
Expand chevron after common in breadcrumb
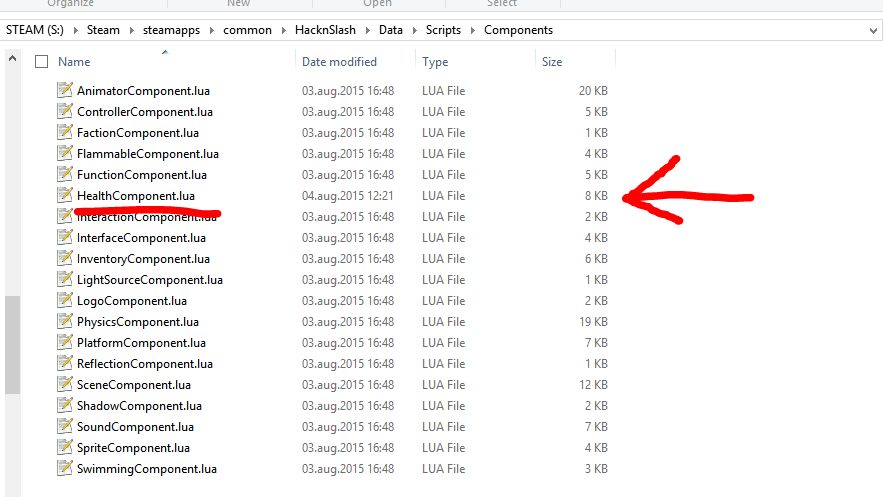coord(283,30)
